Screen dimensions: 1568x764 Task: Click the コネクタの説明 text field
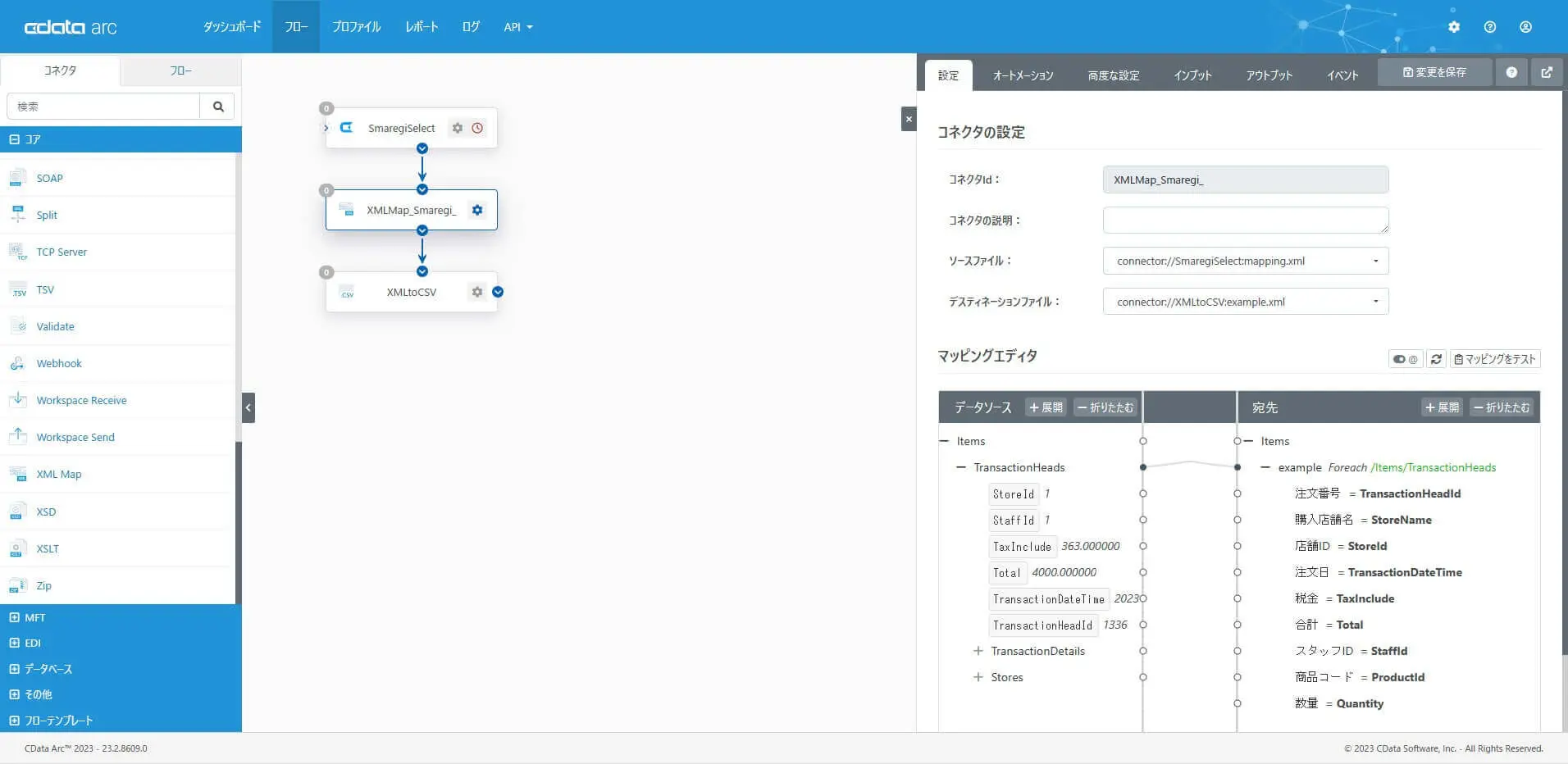click(x=1246, y=220)
